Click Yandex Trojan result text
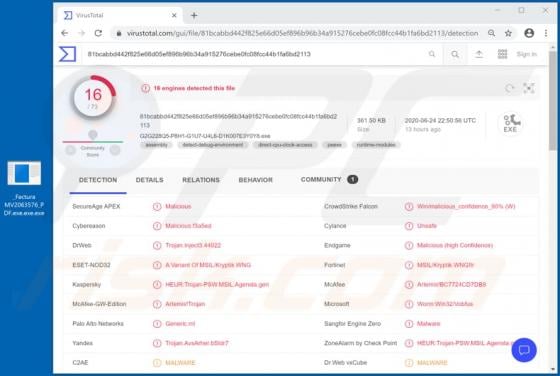Viewport: 560px width, 376px height. 197,343
